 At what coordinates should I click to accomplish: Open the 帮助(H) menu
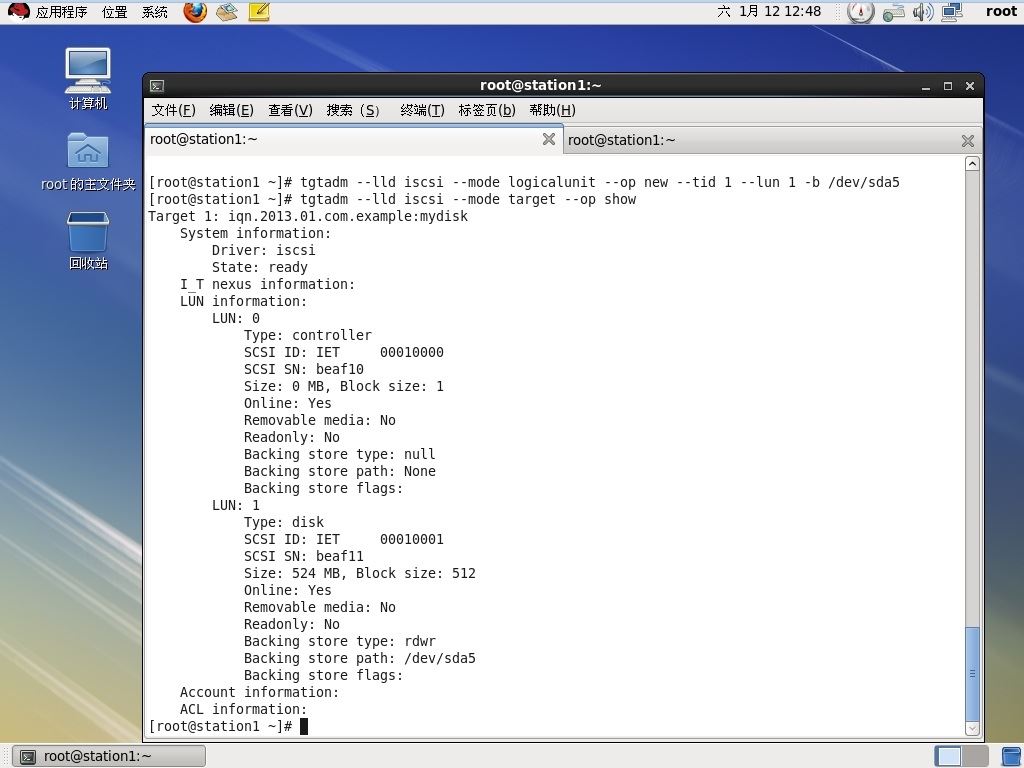click(552, 110)
